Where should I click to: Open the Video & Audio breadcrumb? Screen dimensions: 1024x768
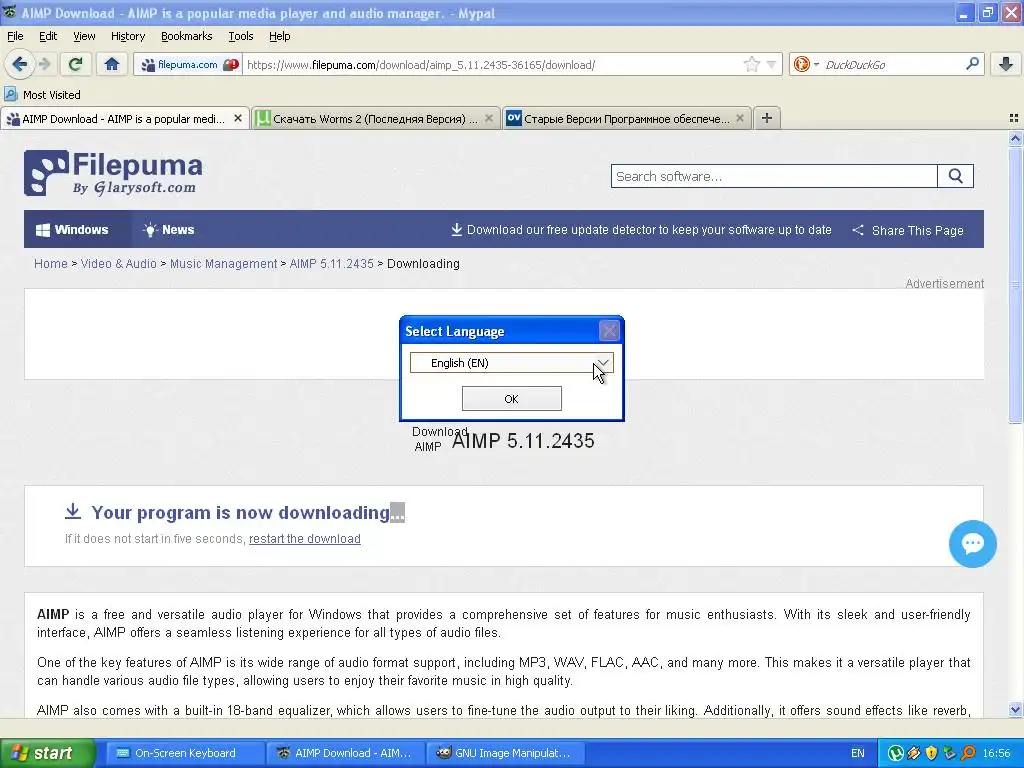click(x=118, y=264)
